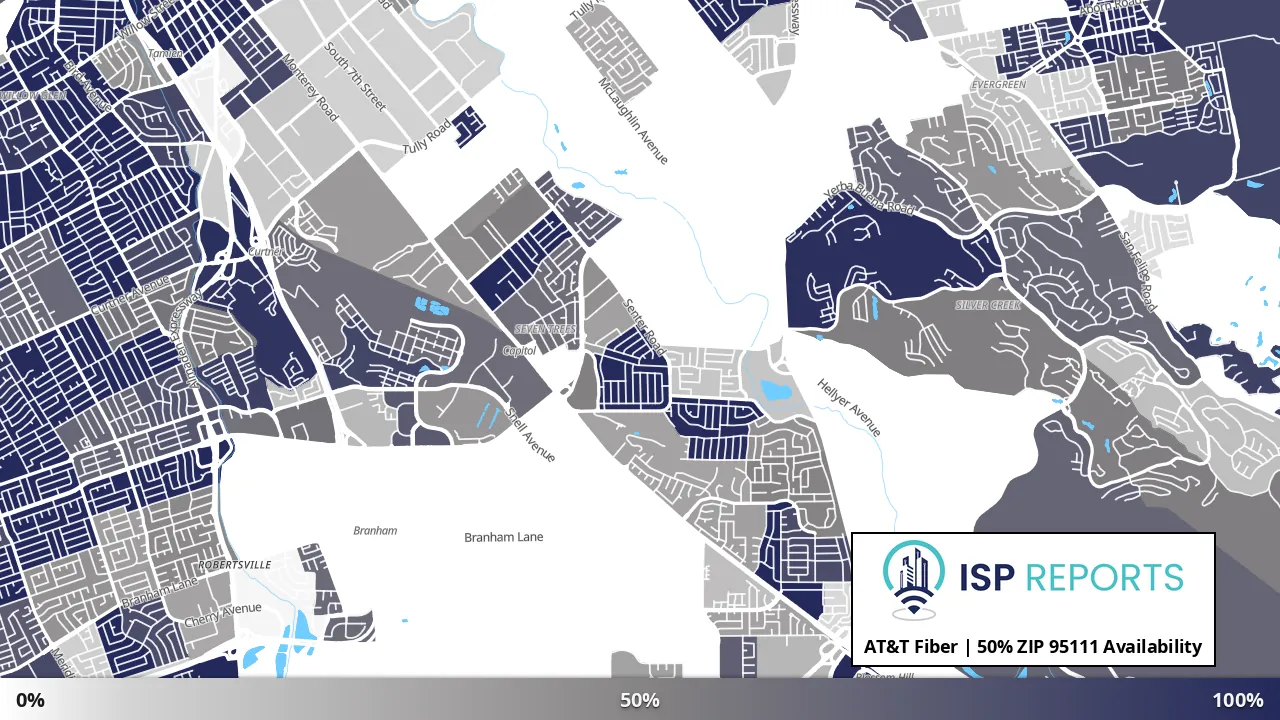The height and width of the screenshot is (720, 1280).
Task: Click the "100%" legend label
Action: coord(1238,700)
